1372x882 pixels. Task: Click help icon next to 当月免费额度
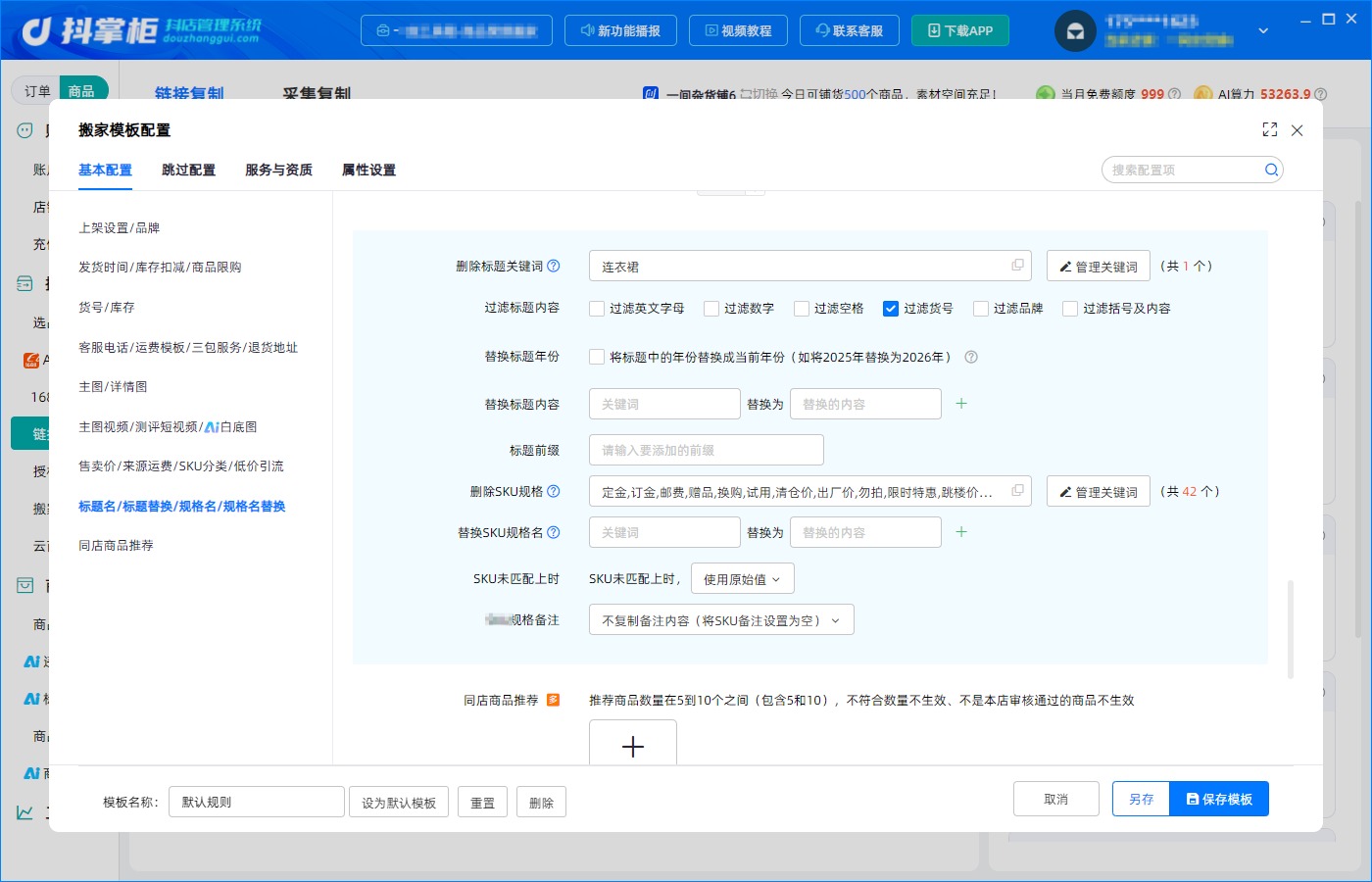pos(1174,94)
